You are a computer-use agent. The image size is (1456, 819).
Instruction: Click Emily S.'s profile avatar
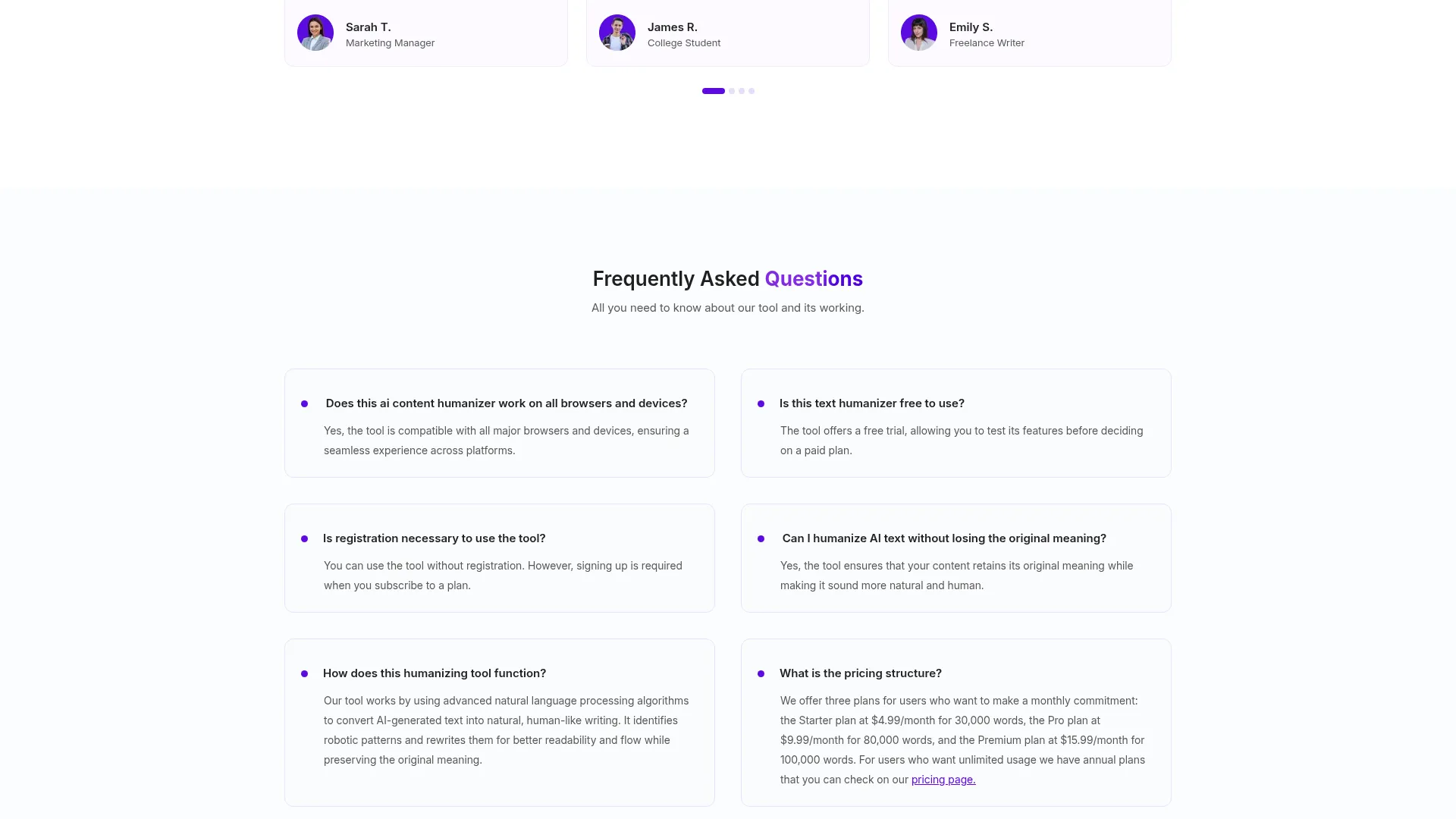pos(918,33)
